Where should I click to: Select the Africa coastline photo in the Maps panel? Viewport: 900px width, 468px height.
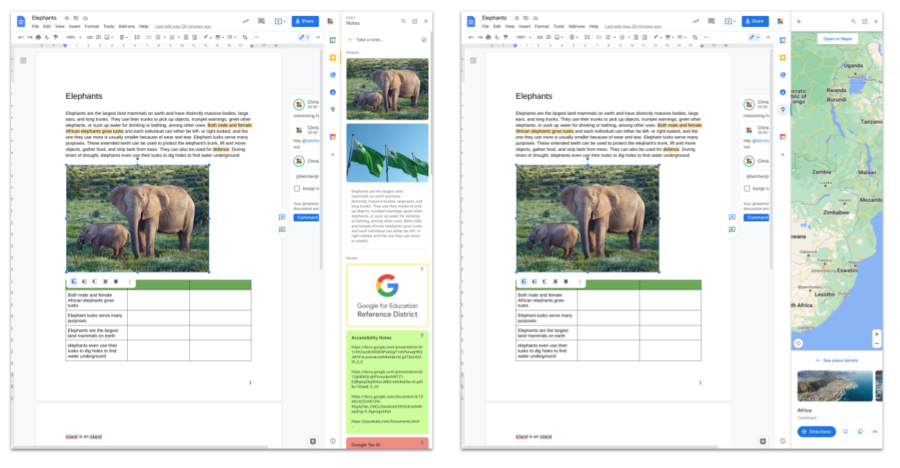[x=835, y=386]
